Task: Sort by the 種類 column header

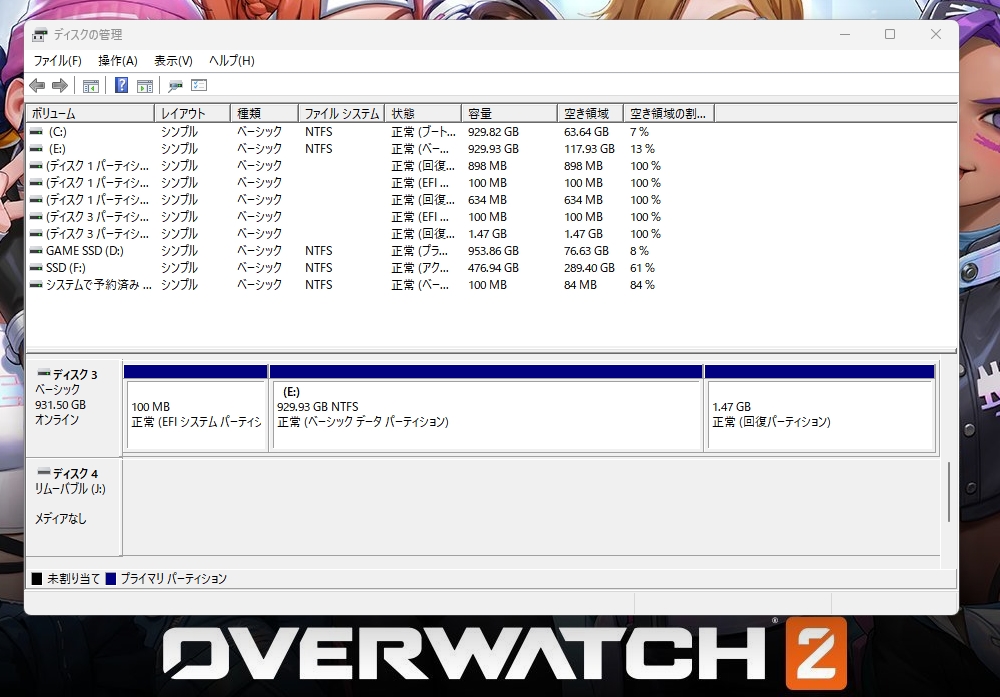Action: [264, 114]
